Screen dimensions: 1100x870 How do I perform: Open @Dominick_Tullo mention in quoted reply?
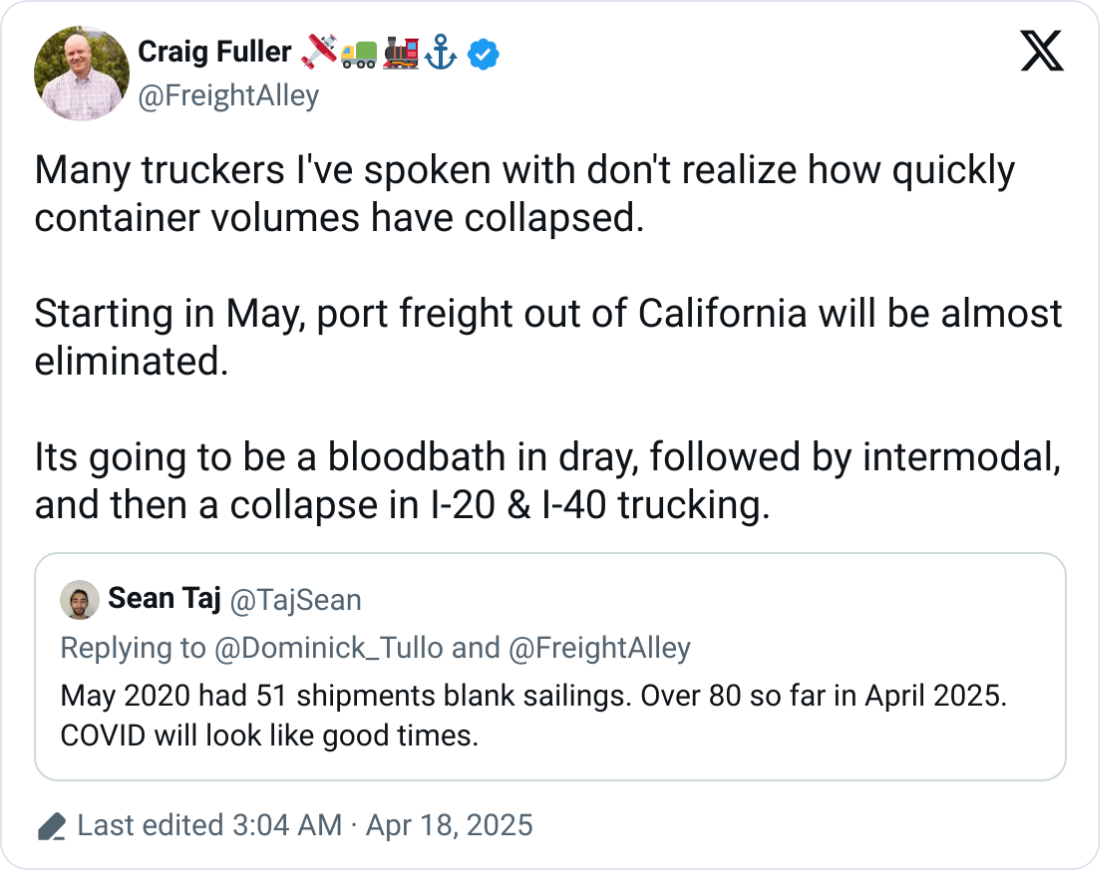[328, 648]
